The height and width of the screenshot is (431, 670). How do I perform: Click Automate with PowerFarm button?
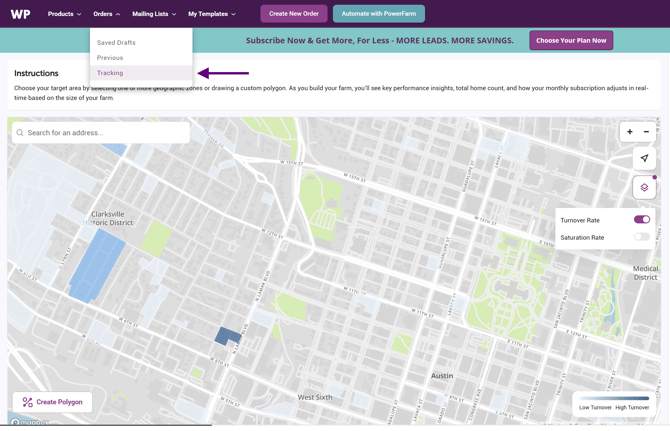[379, 14]
